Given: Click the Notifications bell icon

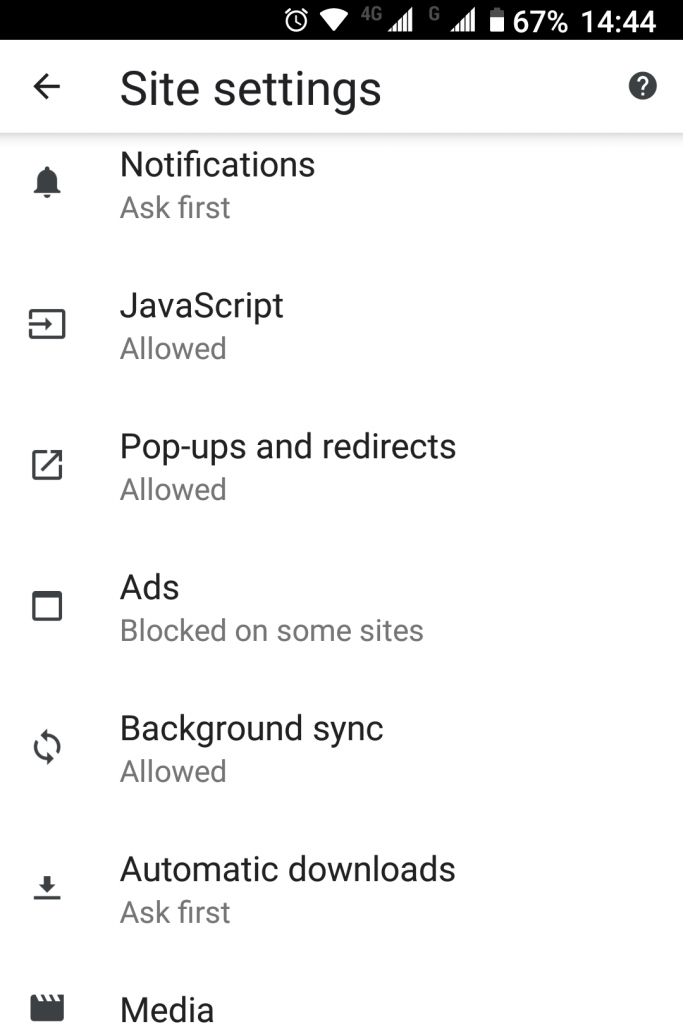Looking at the screenshot, I should point(45,181).
